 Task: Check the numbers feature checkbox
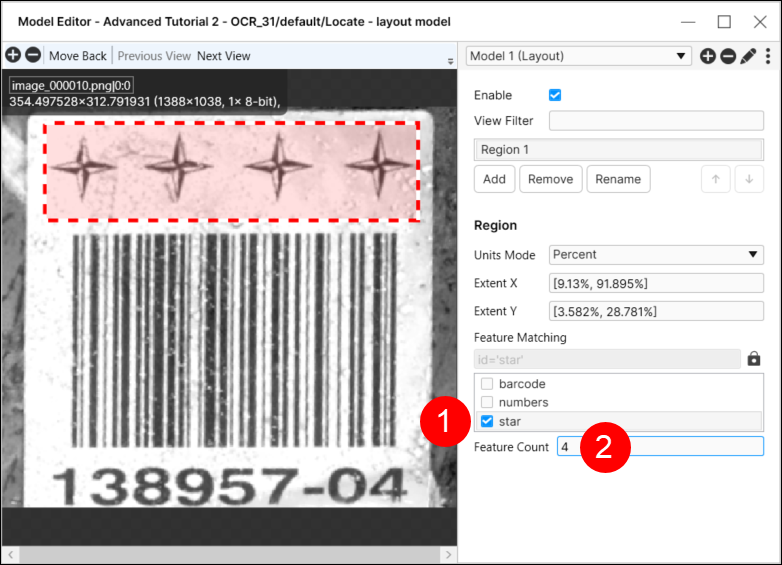(487, 402)
